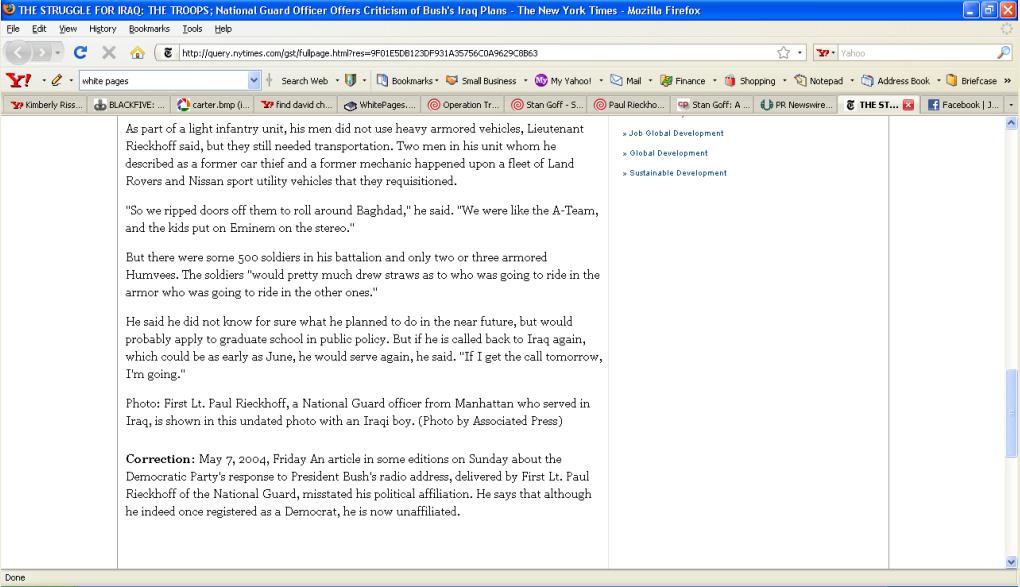
Task: Switch to the WhitePages tab
Action: [x=378, y=105]
